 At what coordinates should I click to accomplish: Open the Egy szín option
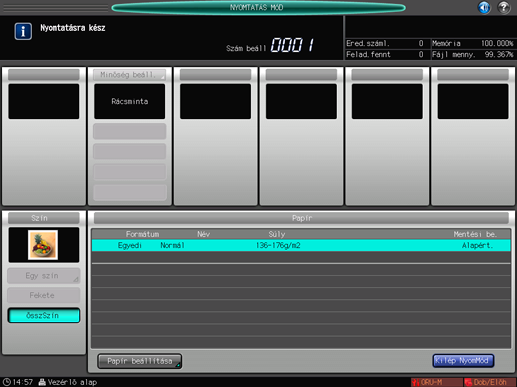[44, 276]
